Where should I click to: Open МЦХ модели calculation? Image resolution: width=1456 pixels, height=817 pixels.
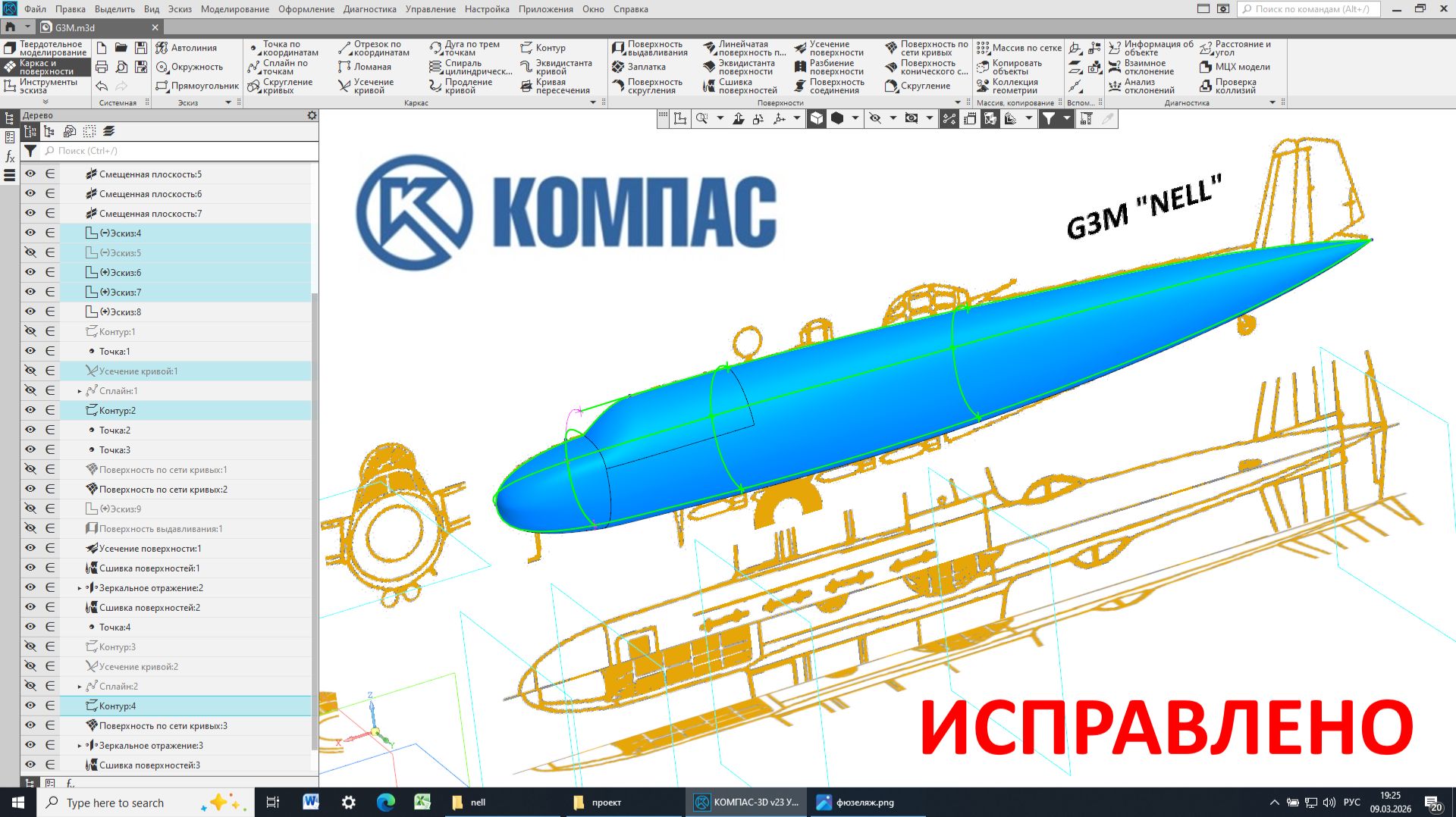[1235, 67]
